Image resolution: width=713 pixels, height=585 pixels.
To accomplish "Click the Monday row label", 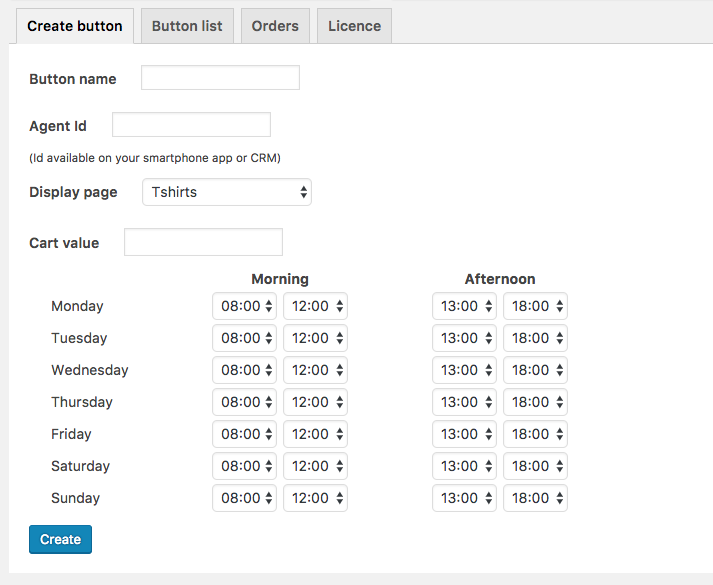I will [x=77, y=306].
